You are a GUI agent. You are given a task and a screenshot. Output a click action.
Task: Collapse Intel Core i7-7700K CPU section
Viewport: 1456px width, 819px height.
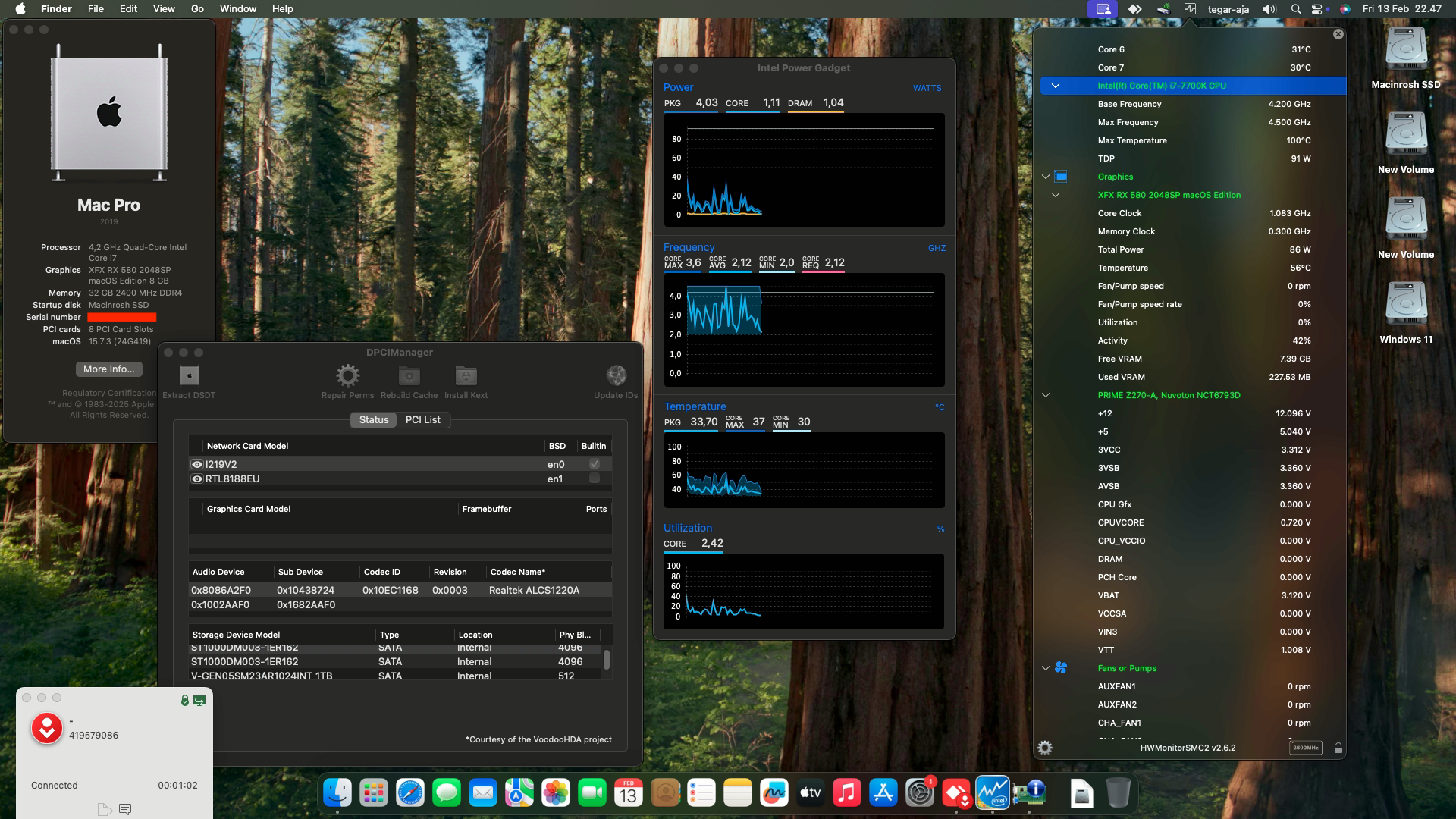click(1055, 86)
